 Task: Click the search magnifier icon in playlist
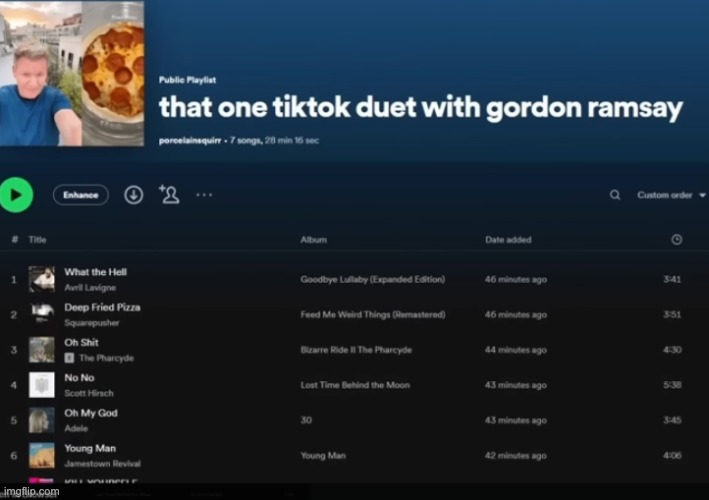click(615, 195)
